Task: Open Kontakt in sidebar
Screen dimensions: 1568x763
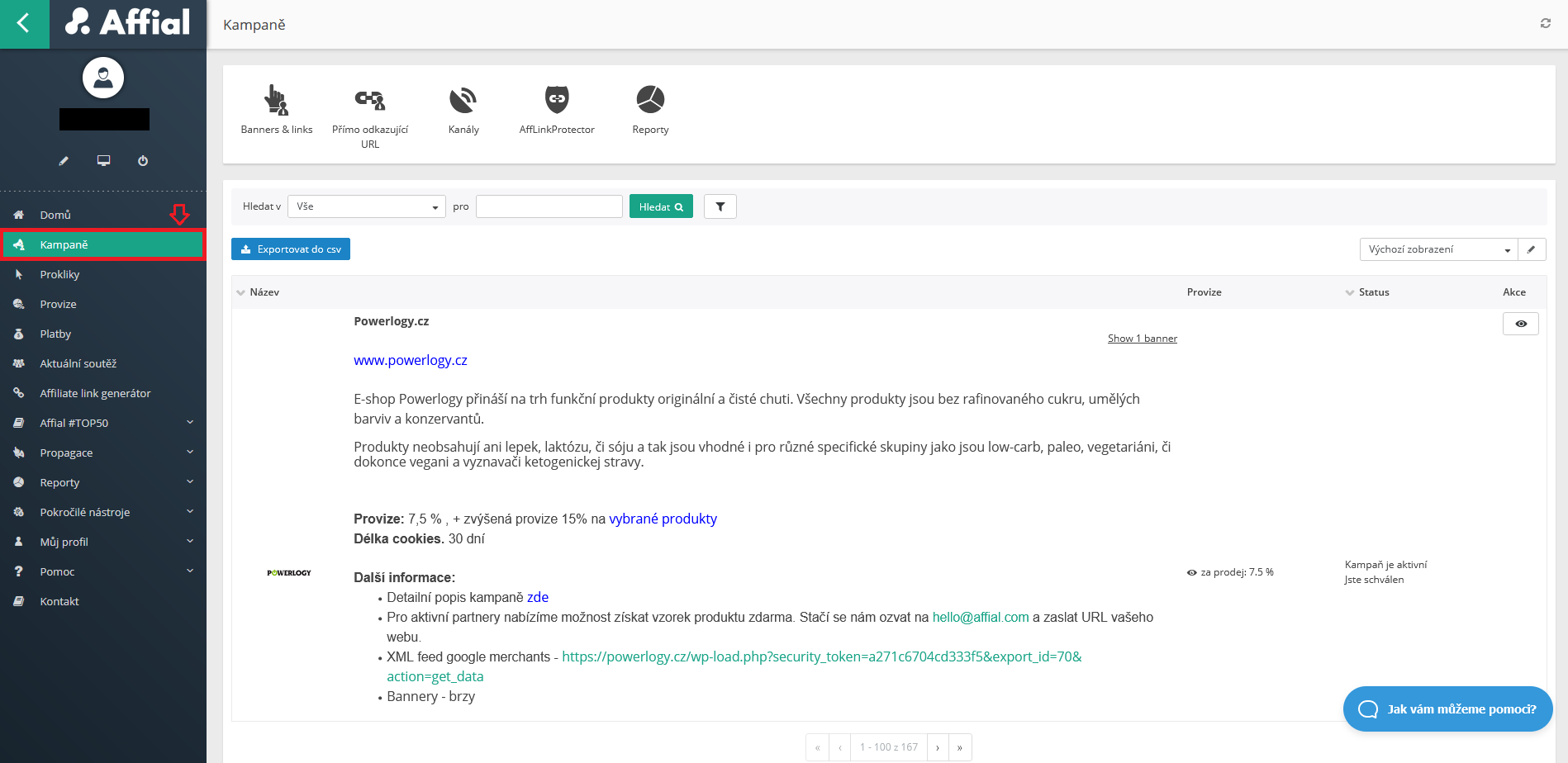Action: [x=103, y=601]
